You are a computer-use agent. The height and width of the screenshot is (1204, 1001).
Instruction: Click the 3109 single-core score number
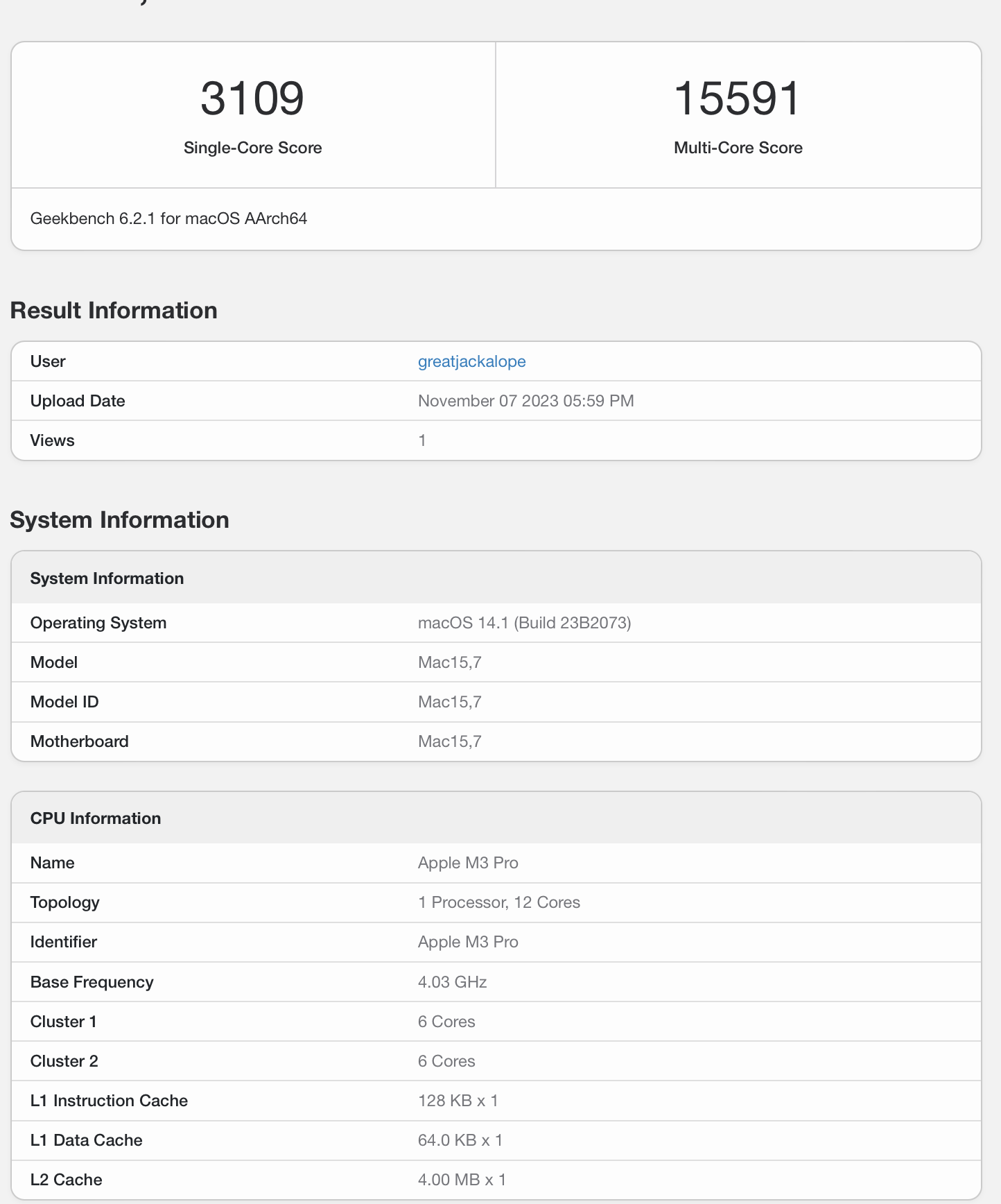coord(252,98)
